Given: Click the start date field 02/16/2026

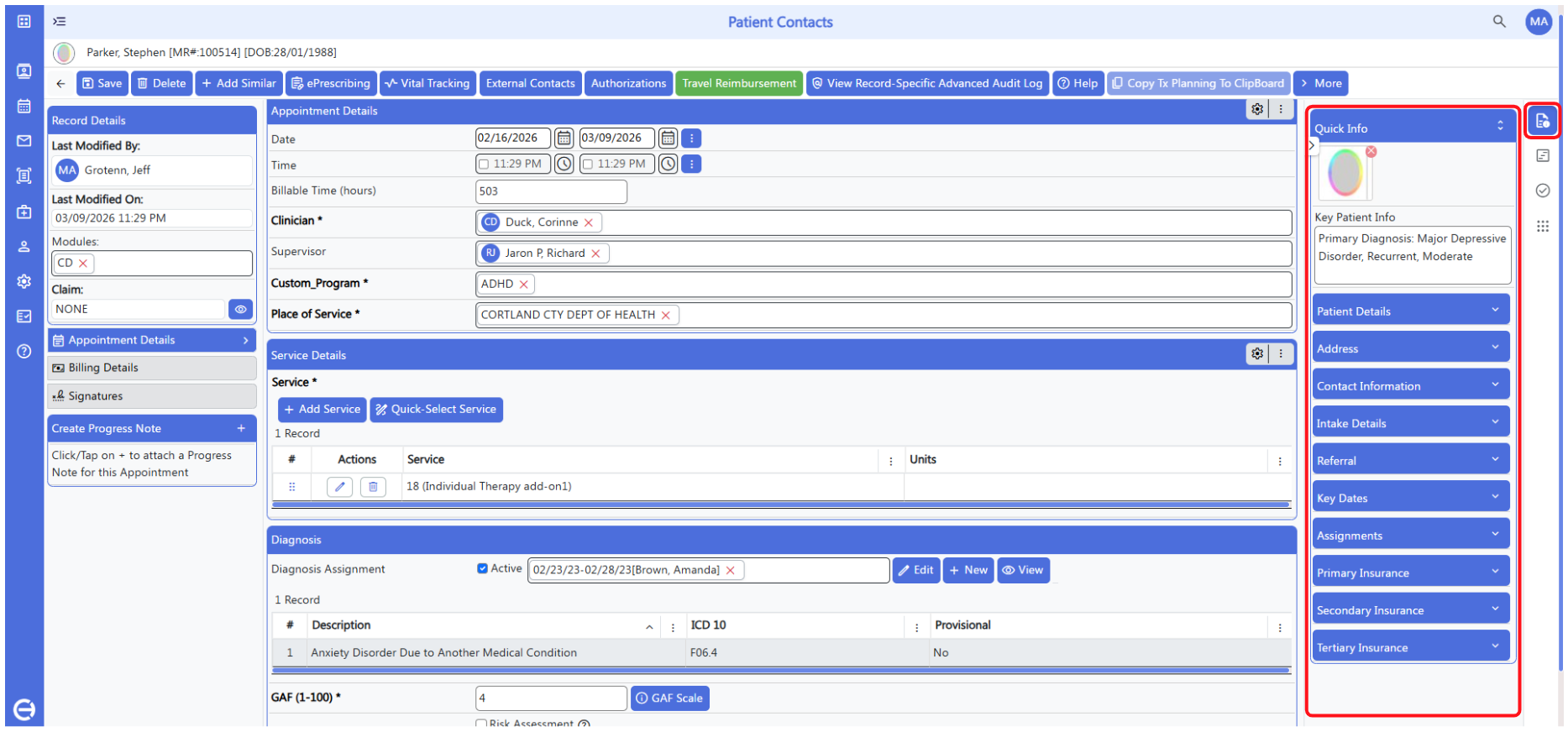Looking at the screenshot, I should 512,138.
